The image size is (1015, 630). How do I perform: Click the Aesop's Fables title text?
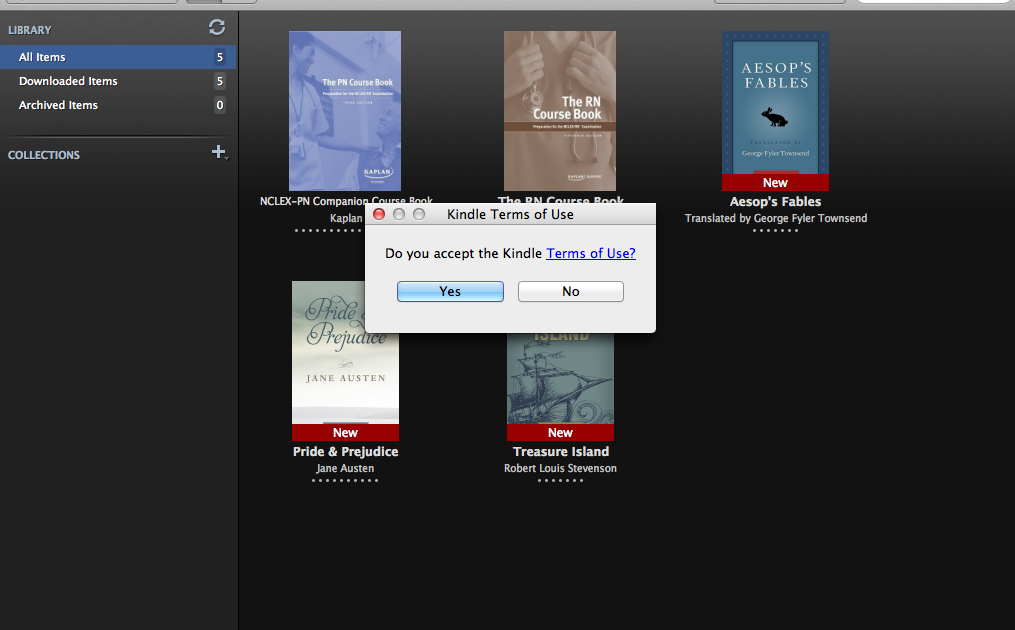(x=775, y=202)
